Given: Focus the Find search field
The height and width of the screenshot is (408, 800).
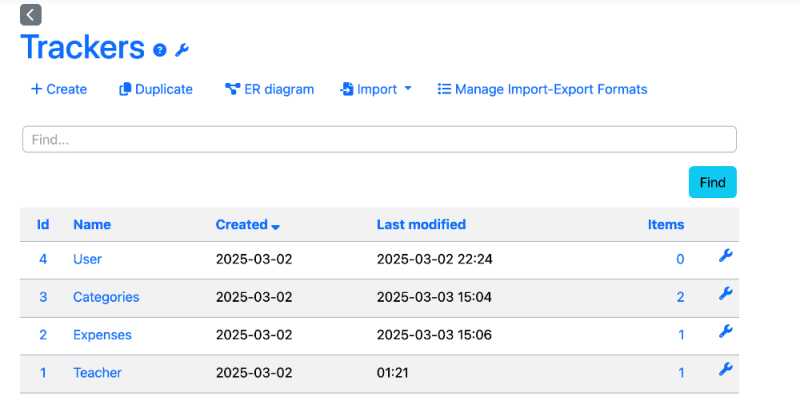Looking at the screenshot, I should pos(379,139).
